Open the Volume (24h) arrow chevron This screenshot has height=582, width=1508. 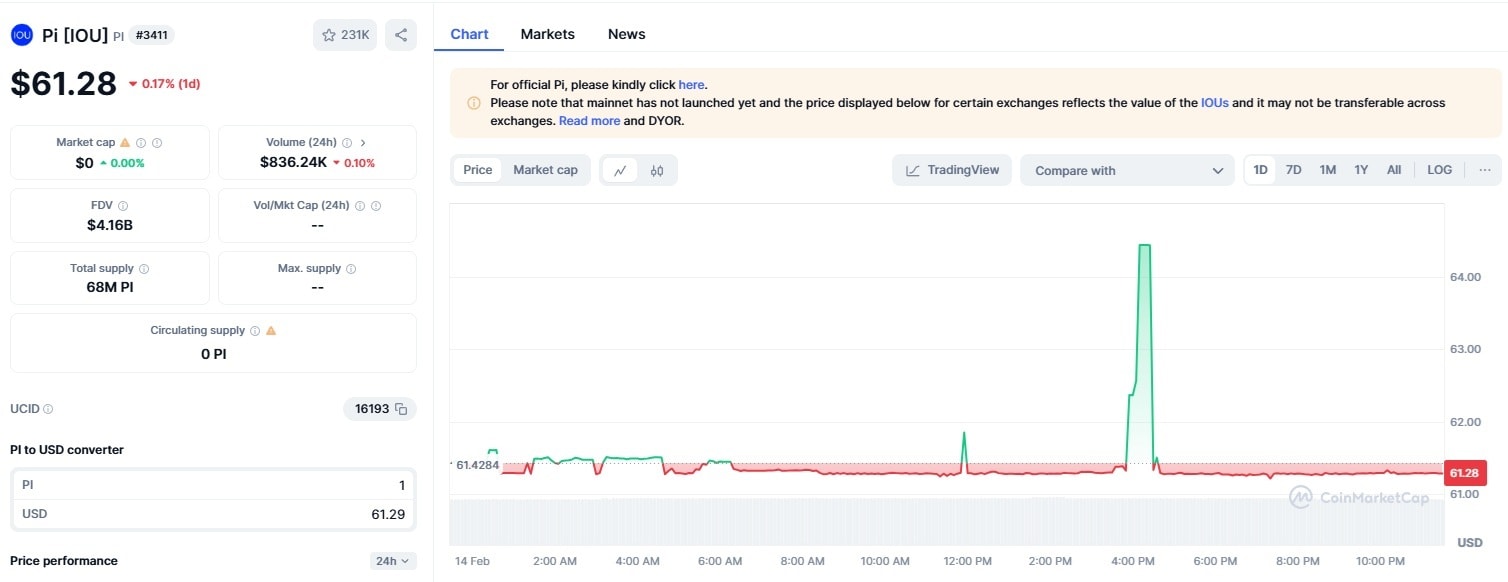click(363, 143)
